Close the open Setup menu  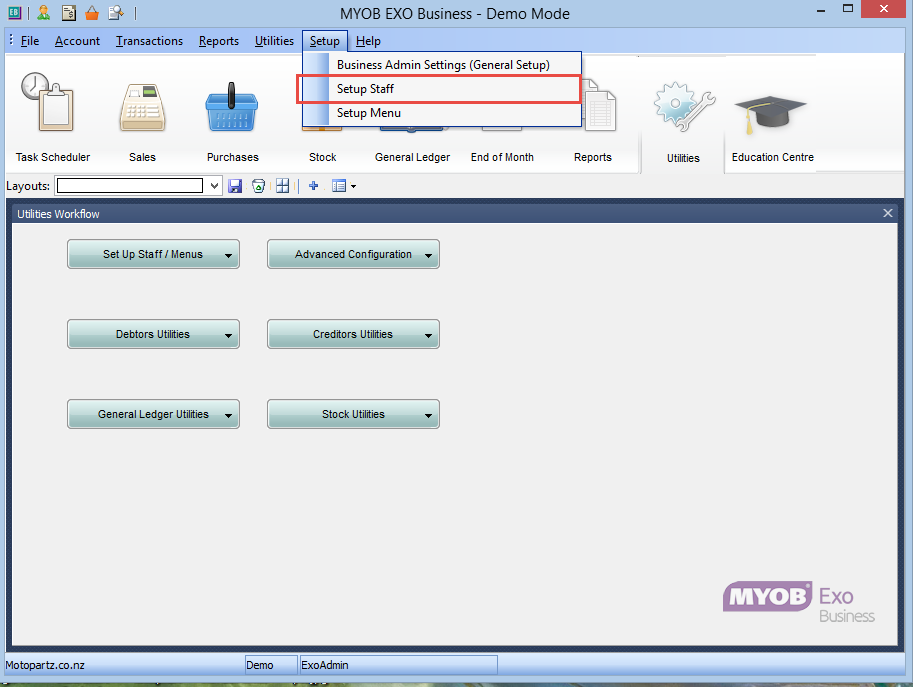(x=324, y=41)
